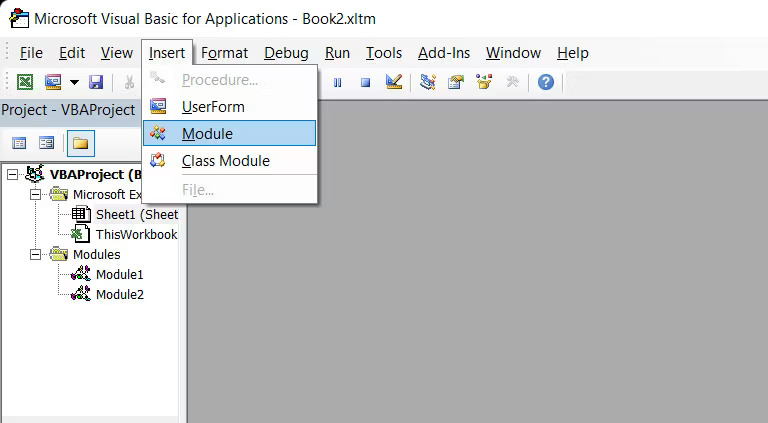Select the VBAProject root node label
The height and width of the screenshot is (423, 768).
point(96,174)
